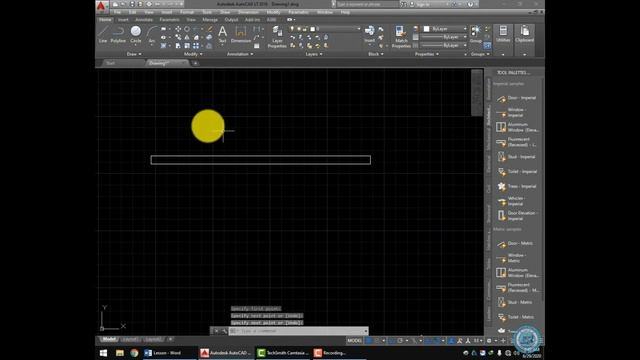Screen dimensions: 640x360
Task: Open TechSmith Camtasia from taskbar
Action: click(x=282, y=353)
